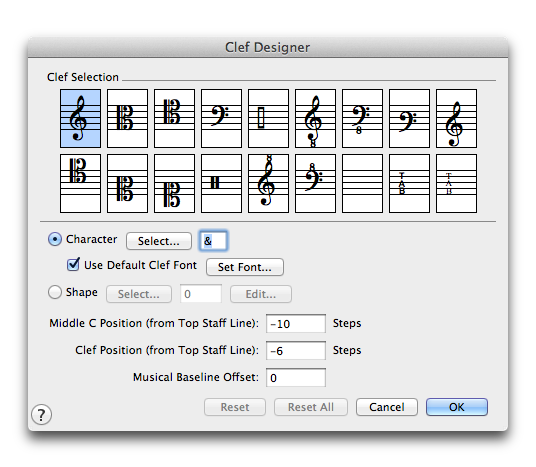
Task: Open the character Select dialog
Action: point(159,241)
